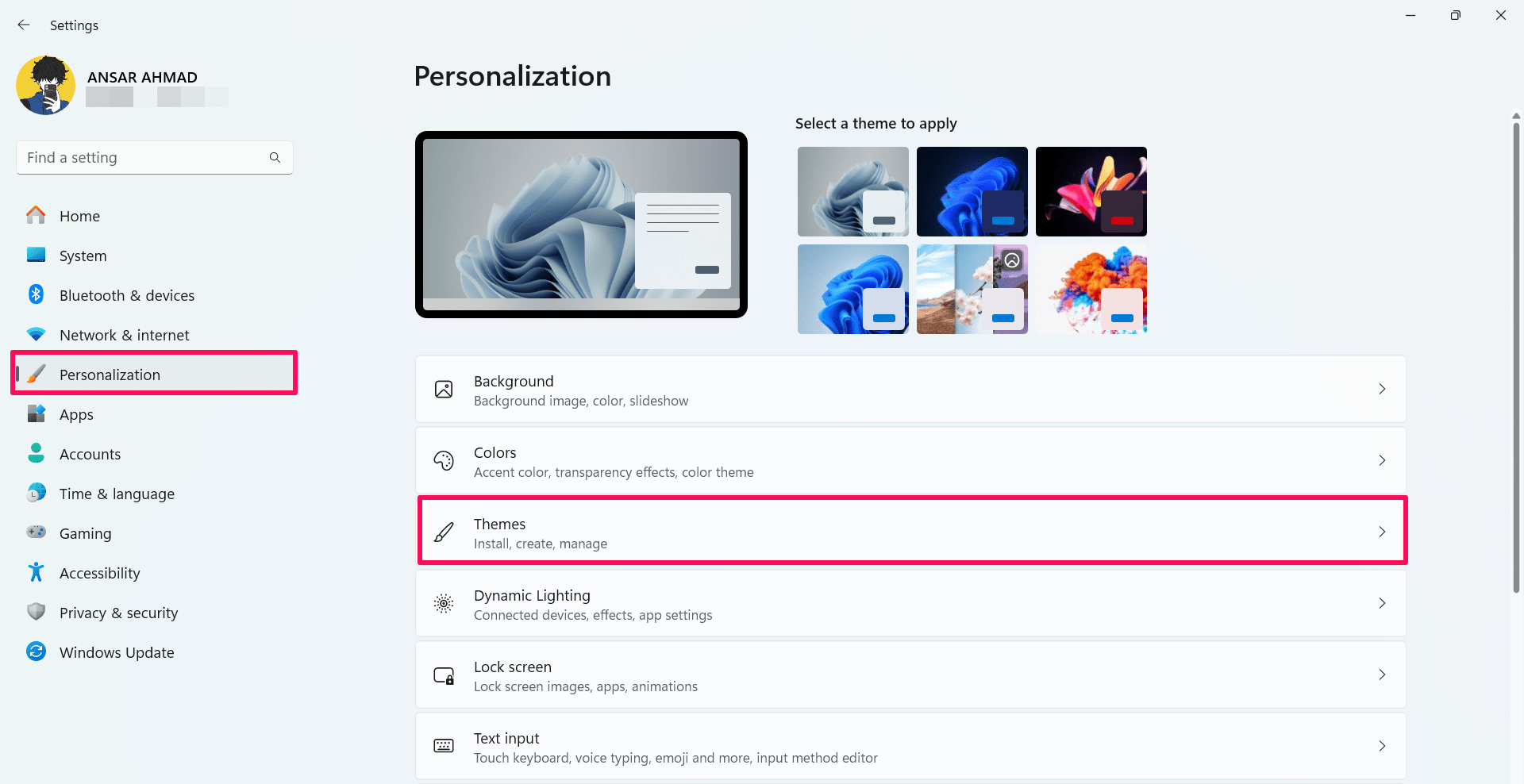Open the System section in sidebar

83,256
